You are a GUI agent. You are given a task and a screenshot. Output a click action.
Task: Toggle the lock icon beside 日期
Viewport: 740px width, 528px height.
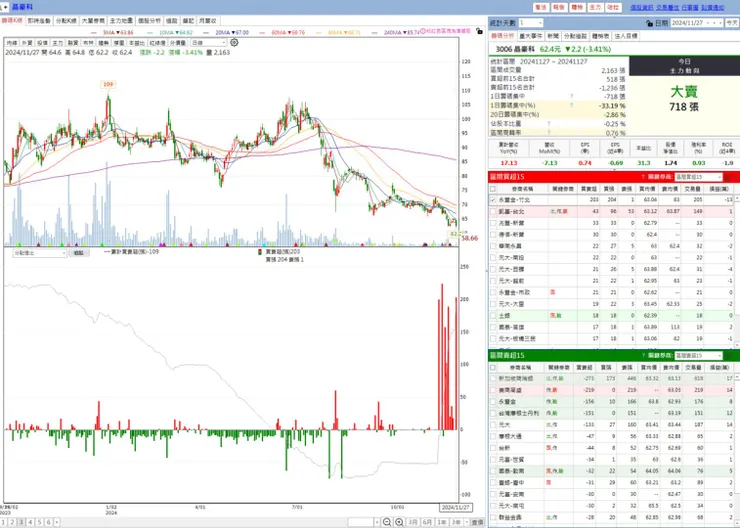click(x=649, y=23)
